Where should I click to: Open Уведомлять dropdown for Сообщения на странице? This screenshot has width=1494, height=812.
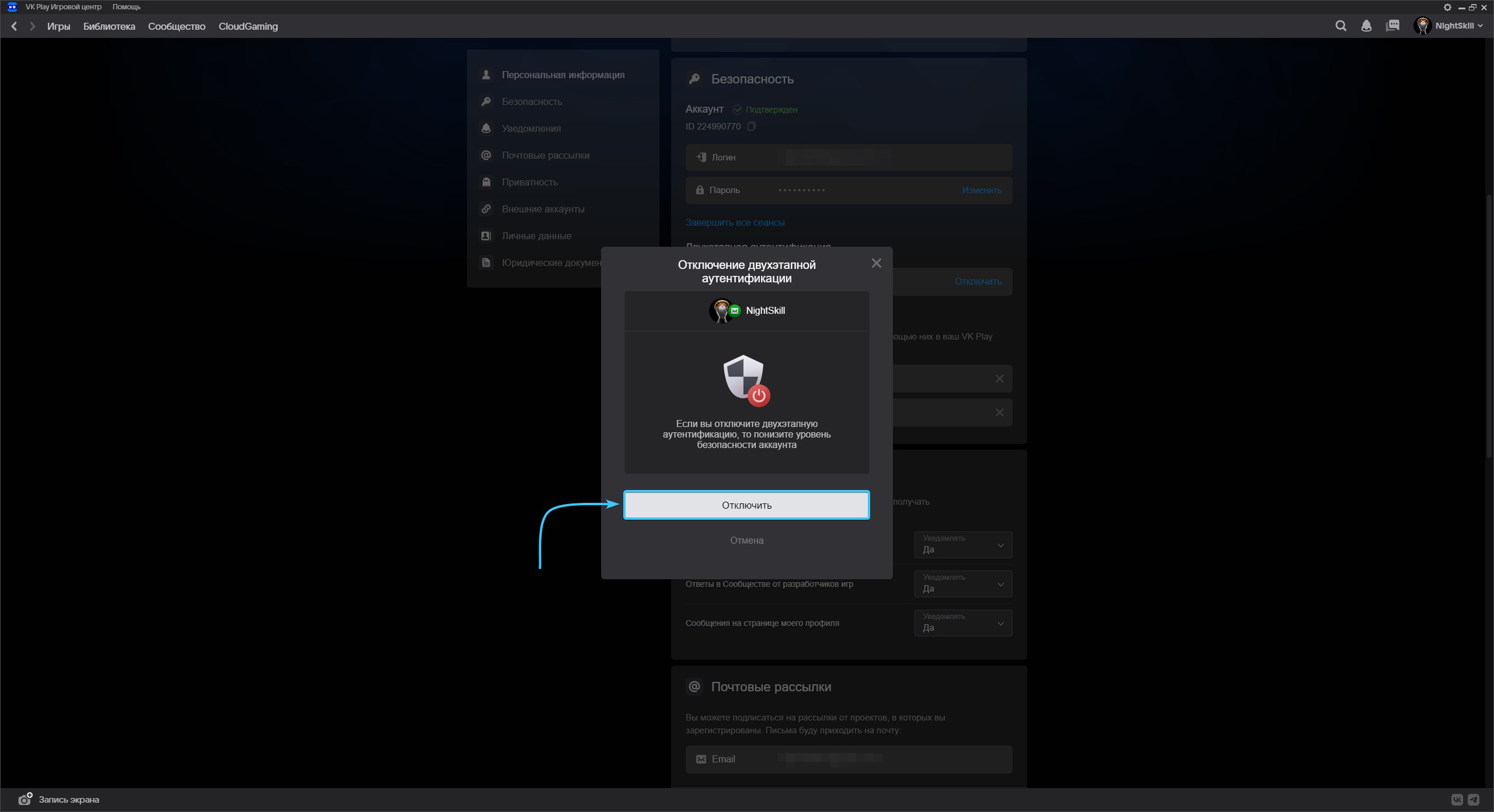963,623
